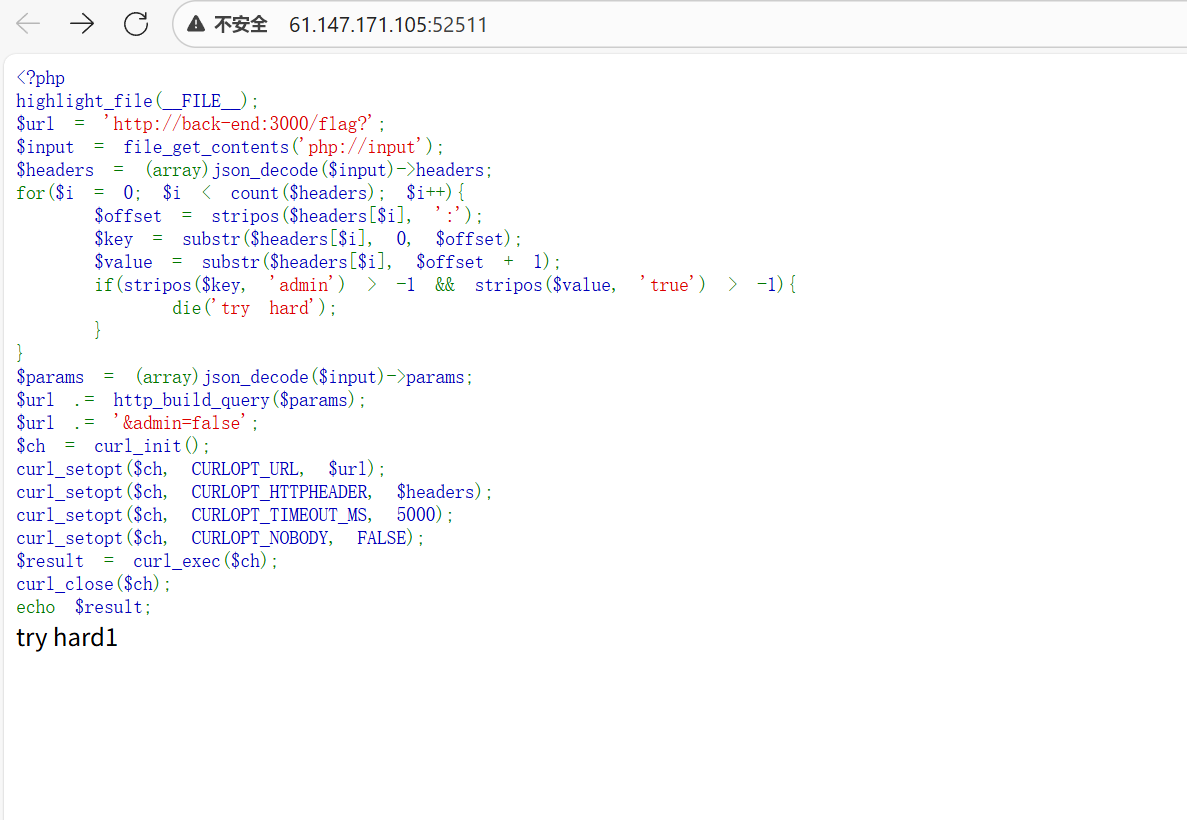Image resolution: width=1187 pixels, height=820 pixels.
Task: Click the browser back navigation arrow
Action: [x=27, y=24]
